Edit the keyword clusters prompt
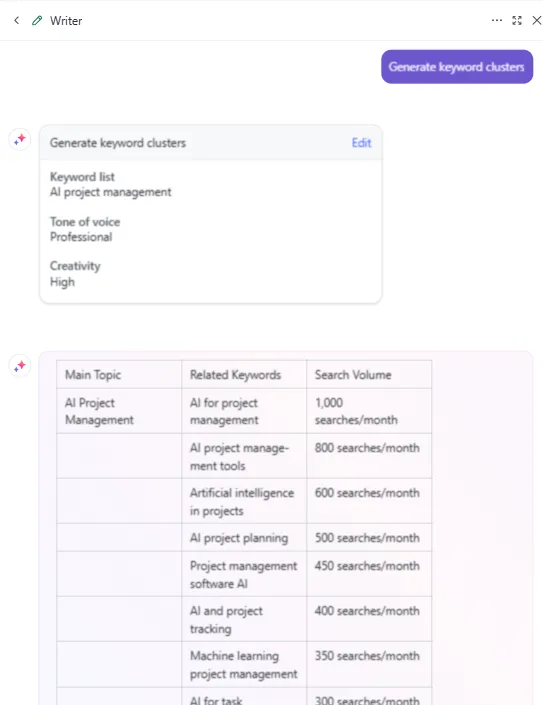The height and width of the screenshot is (705, 543). (361, 143)
